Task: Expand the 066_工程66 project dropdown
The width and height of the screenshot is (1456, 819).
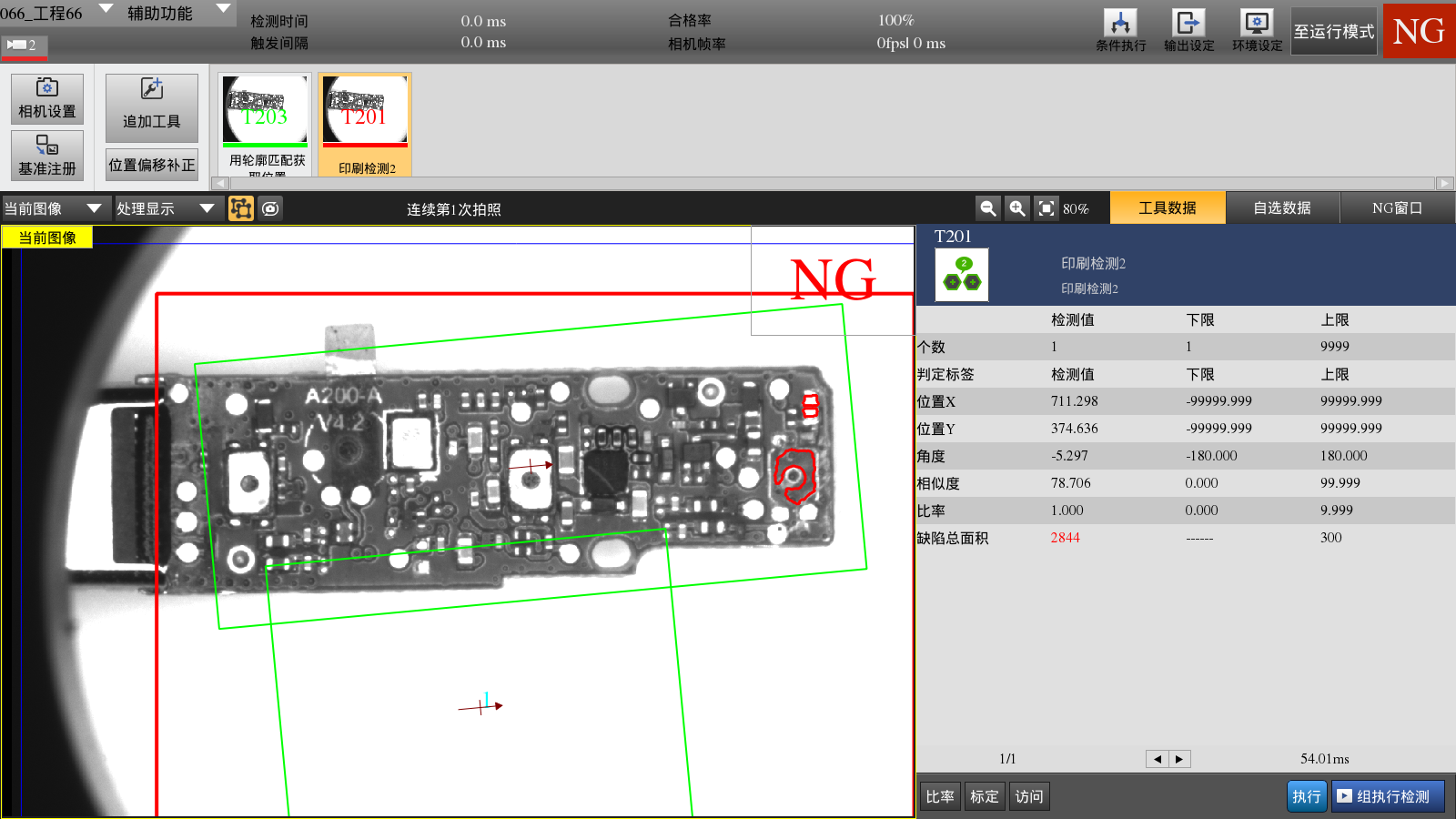Action: (106, 9)
